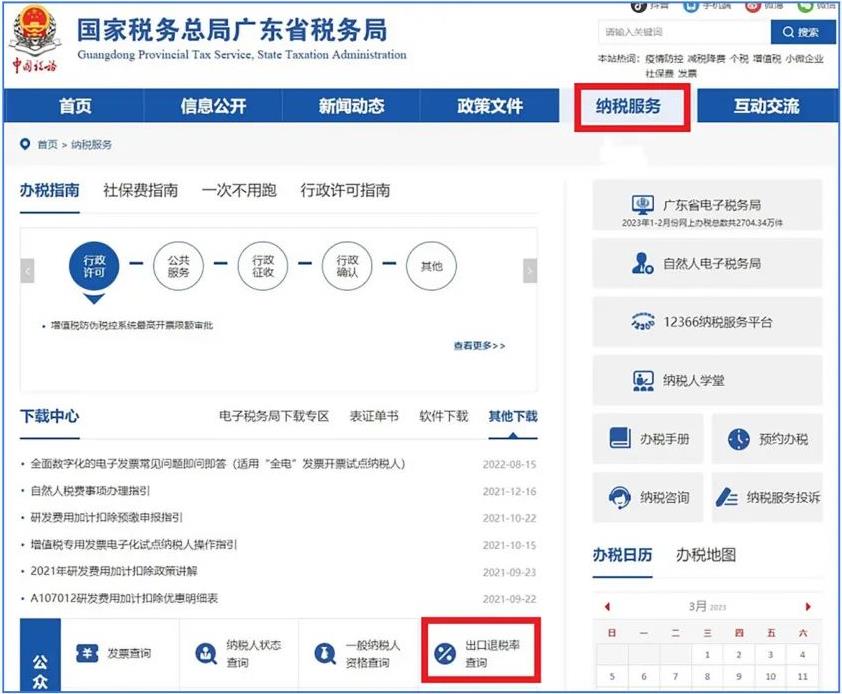The height and width of the screenshot is (694, 842).
Task: Select the 公共服务 circle category
Action: click(x=178, y=266)
